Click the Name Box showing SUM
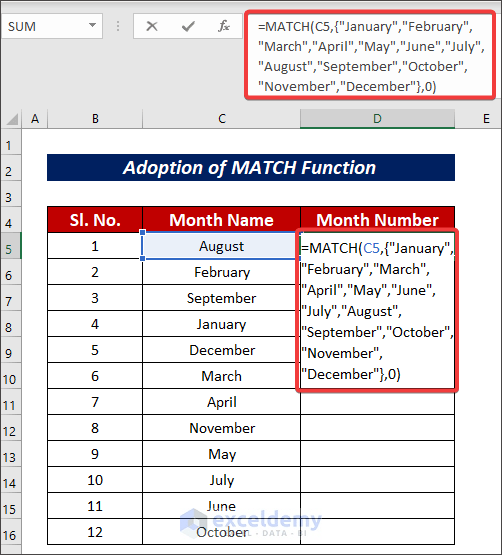This screenshot has height=555, width=502. click(x=52, y=26)
